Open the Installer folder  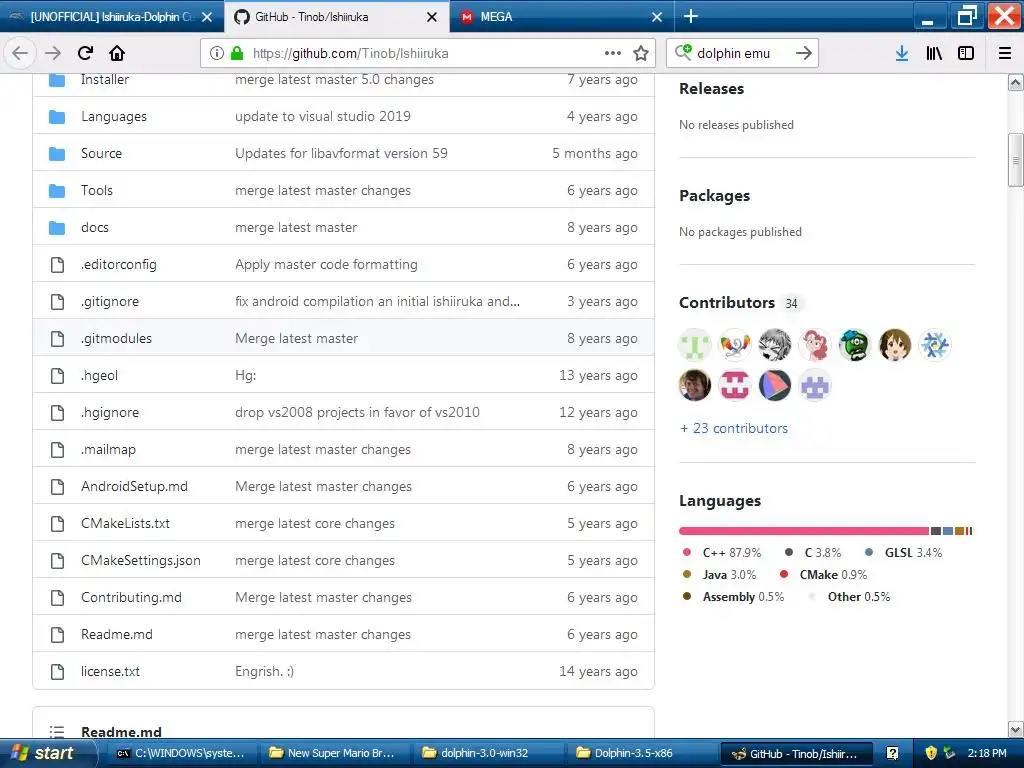[104, 79]
